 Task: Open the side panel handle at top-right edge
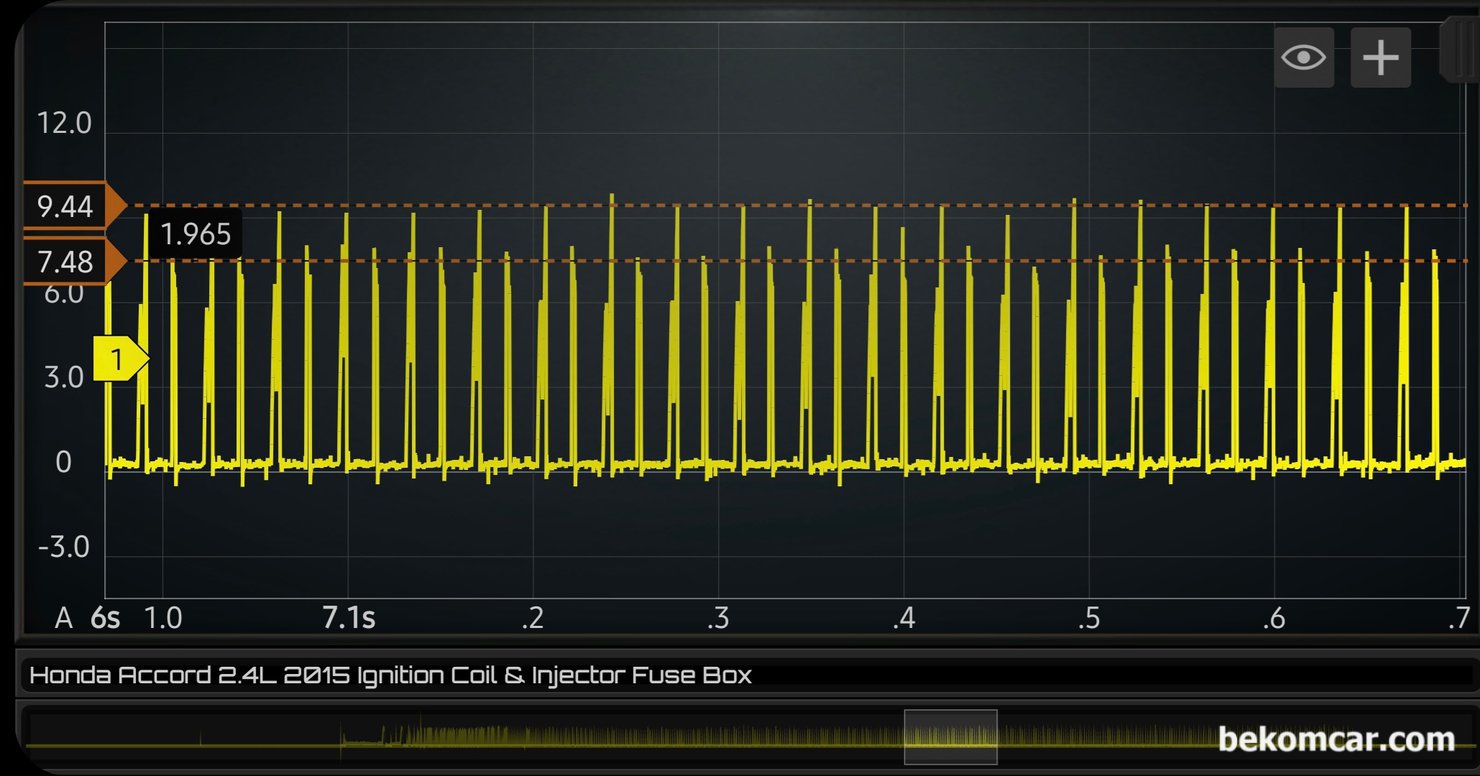point(1459,50)
